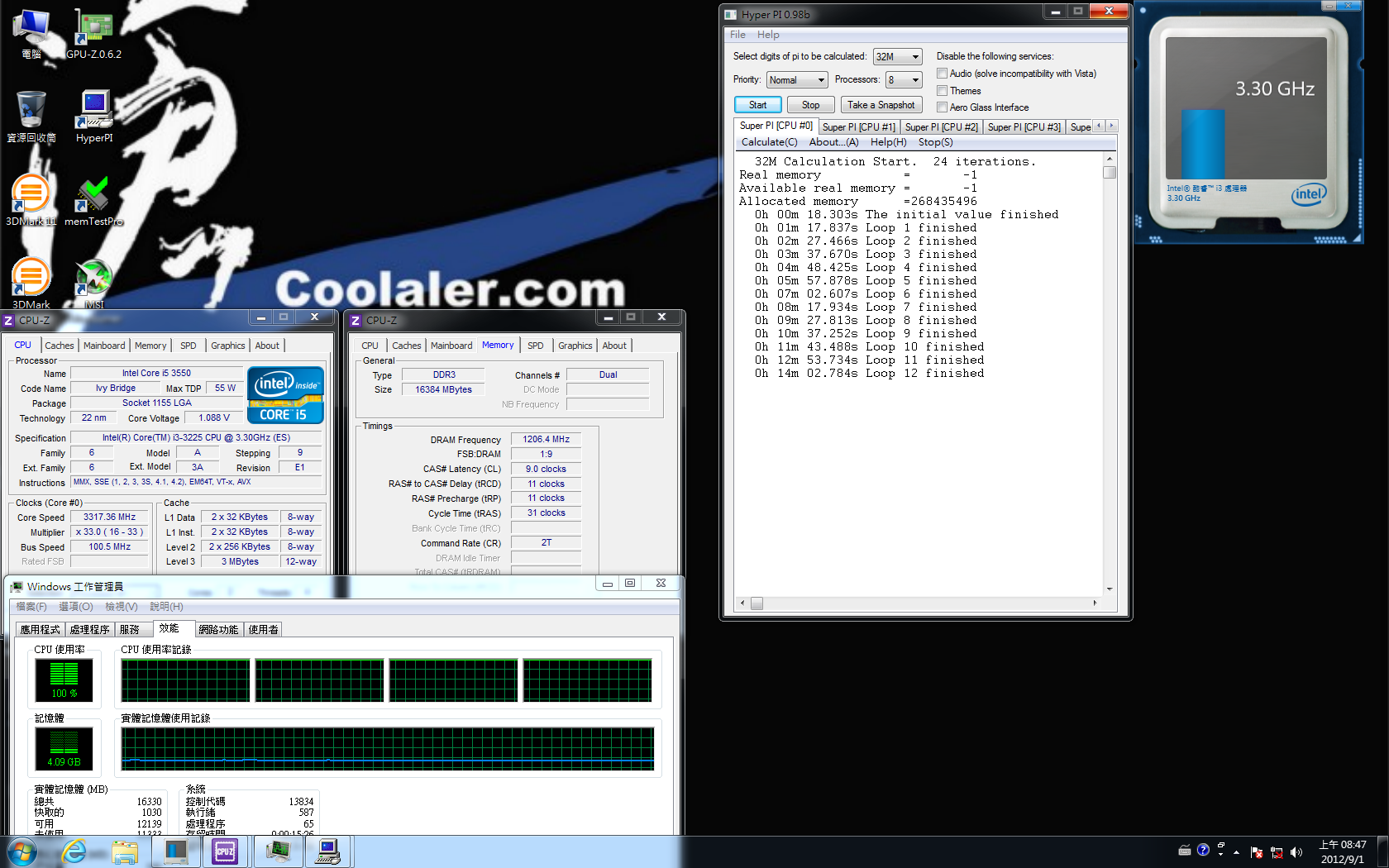
Task: Click the Super PI vertical scrollbar down arrow
Action: pyautogui.click(x=1110, y=589)
